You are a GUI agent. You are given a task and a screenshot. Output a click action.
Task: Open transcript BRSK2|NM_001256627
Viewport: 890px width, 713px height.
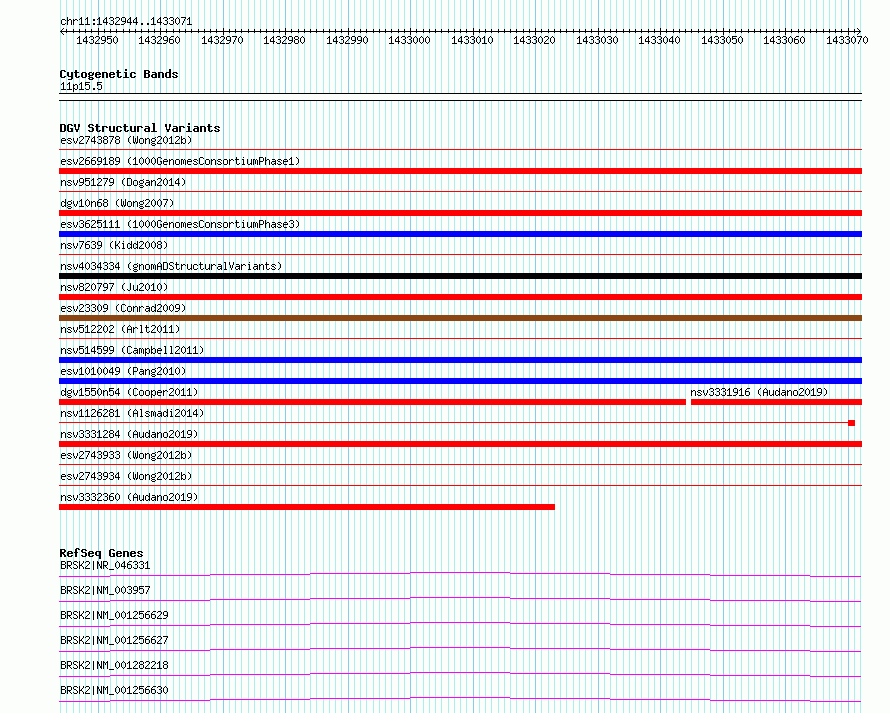coord(114,640)
